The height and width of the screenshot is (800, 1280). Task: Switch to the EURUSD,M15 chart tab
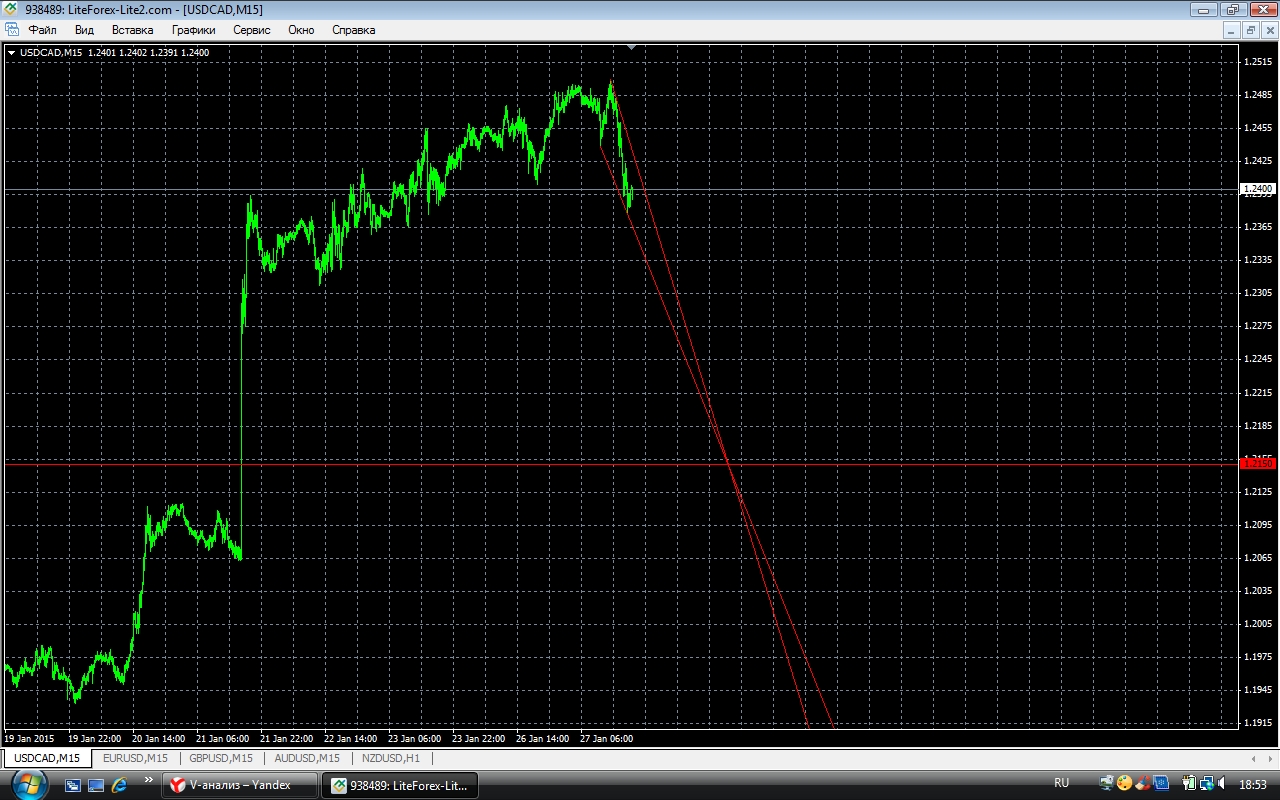click(x=135, y=758)
